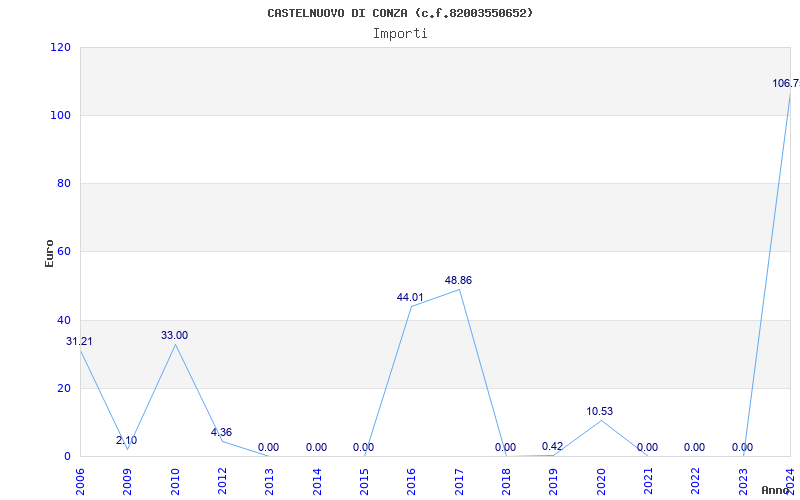Screen dimensions: 800x500
Task: Click the 2017 x-axis tick label
Action: [459, 482]
